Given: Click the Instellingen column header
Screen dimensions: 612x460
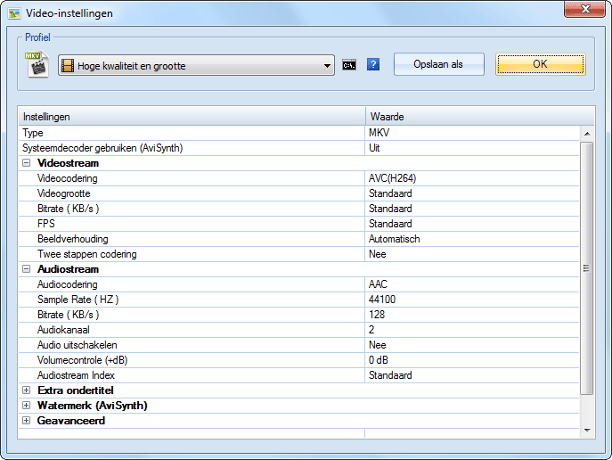Looking at the screenshot, I should (192, 117).
